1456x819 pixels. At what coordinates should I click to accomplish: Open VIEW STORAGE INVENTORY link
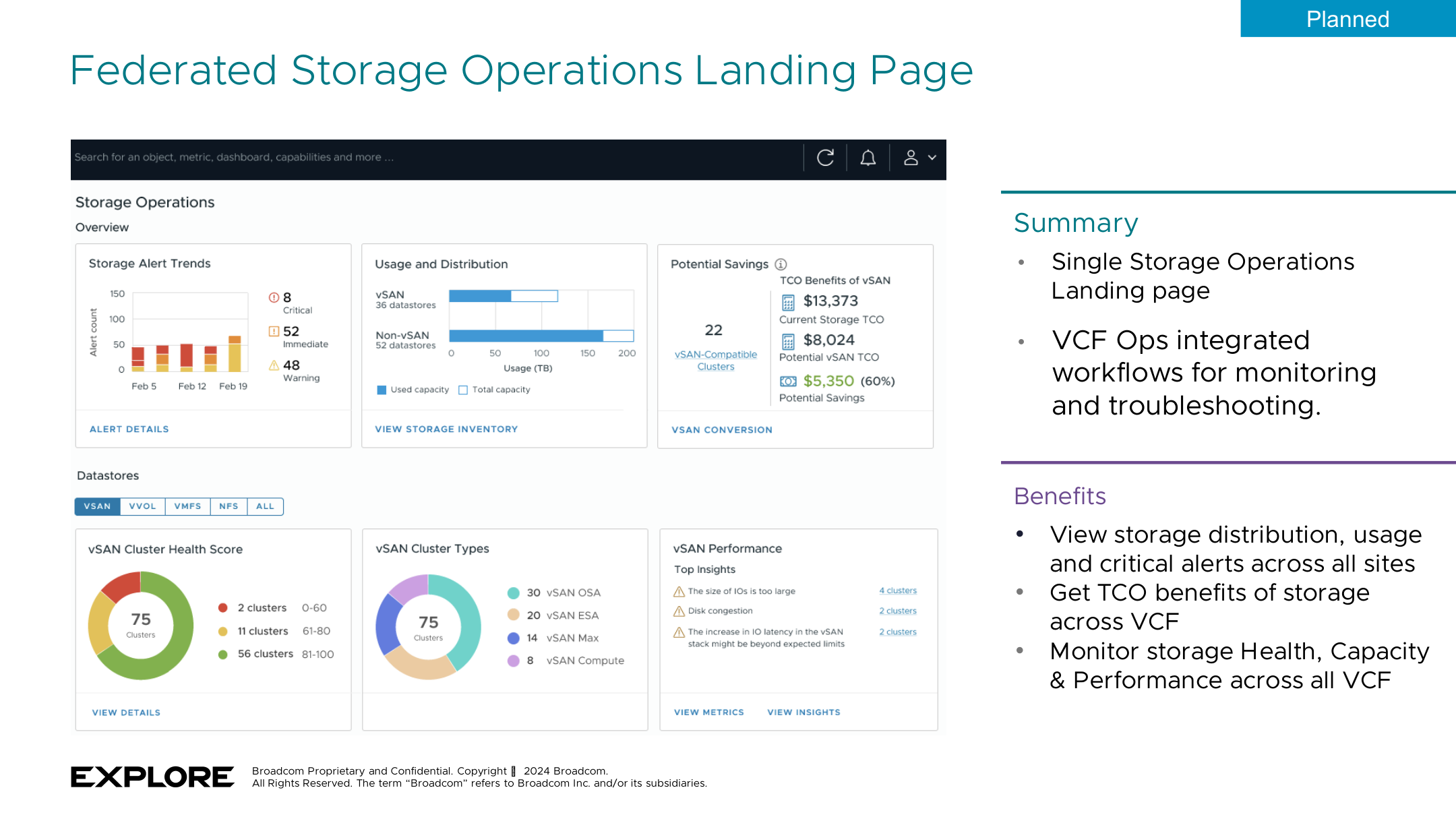coord(446,429)
